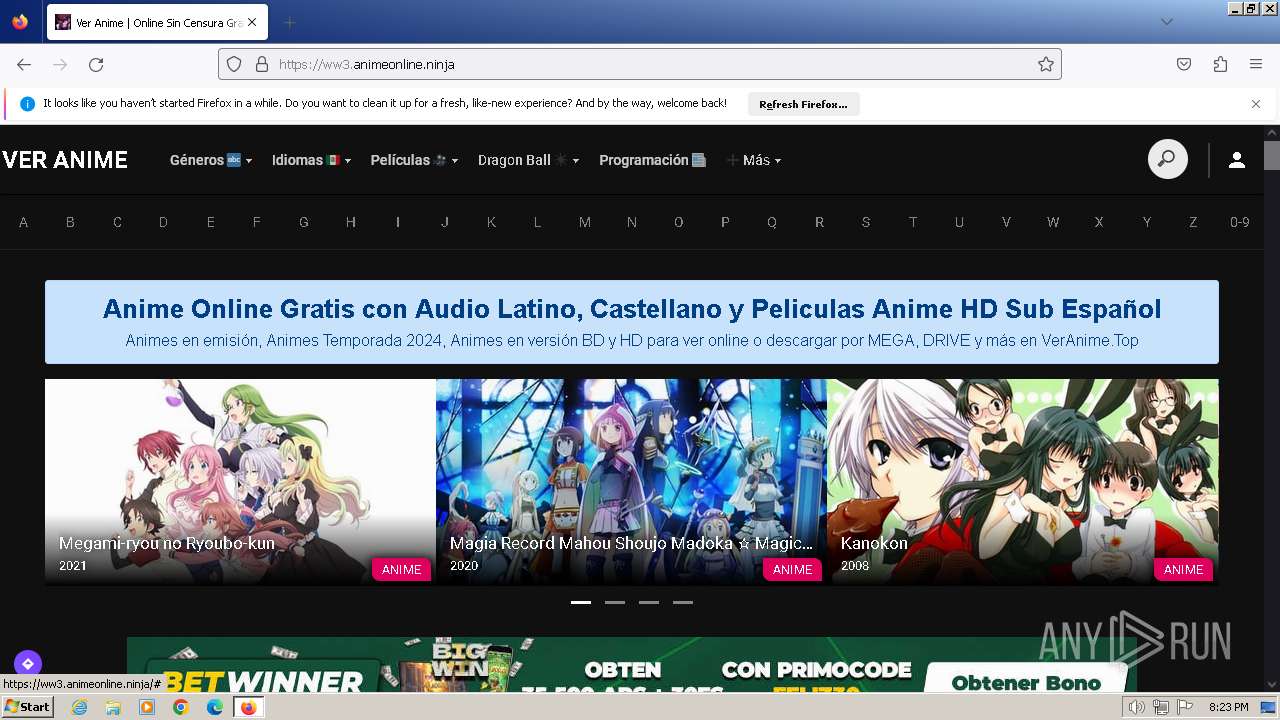Click the page vertical scrollbar thumb
The height and width of the screenshot is (720, 1280).
coord(1272,156)
